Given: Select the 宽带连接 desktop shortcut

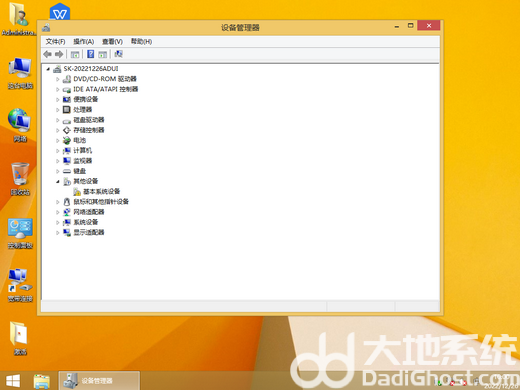Looking at the screenshot, I should [x=20, y=285].
